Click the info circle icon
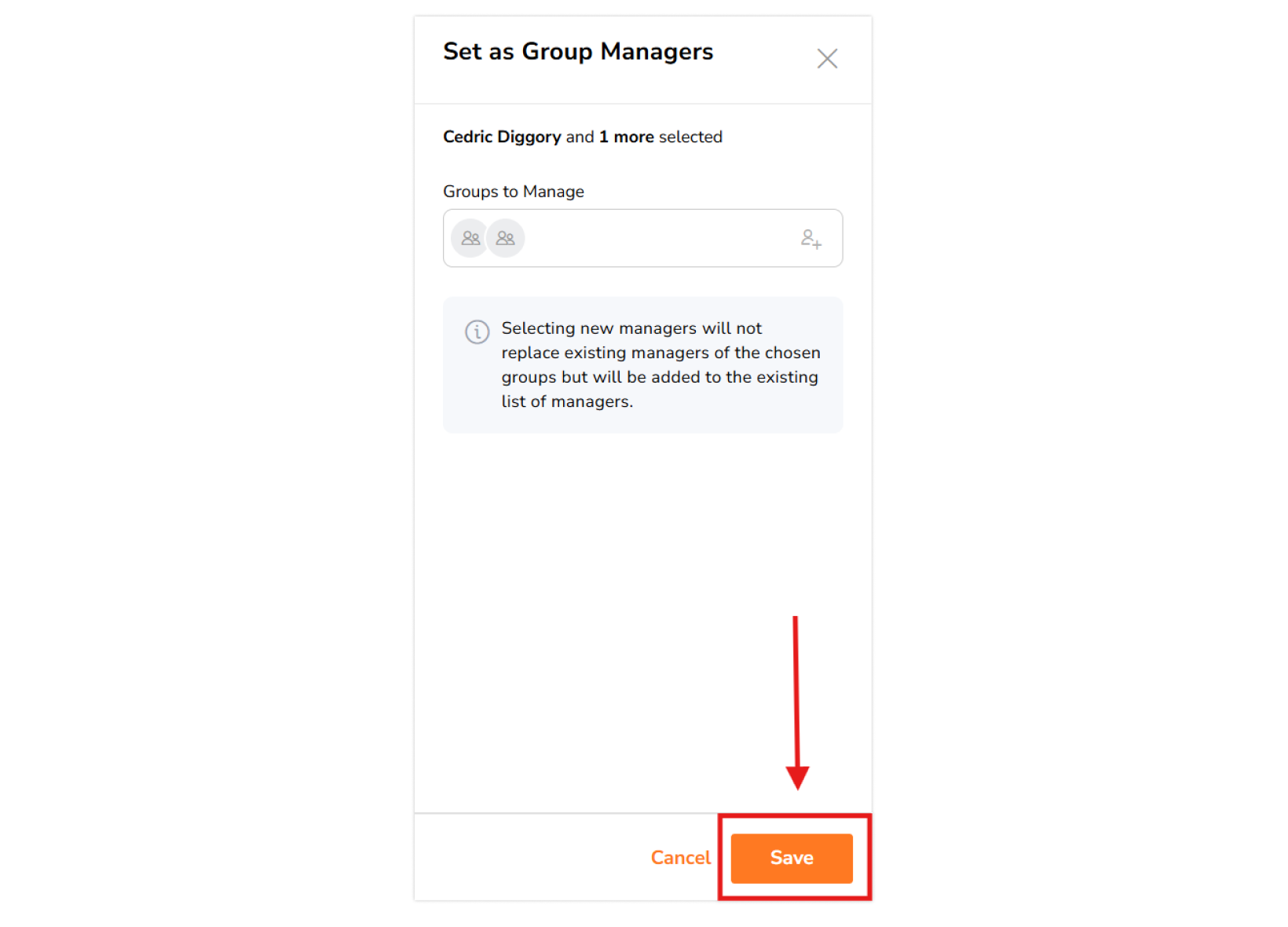1288x927 pixels. (x=478, y=332)
